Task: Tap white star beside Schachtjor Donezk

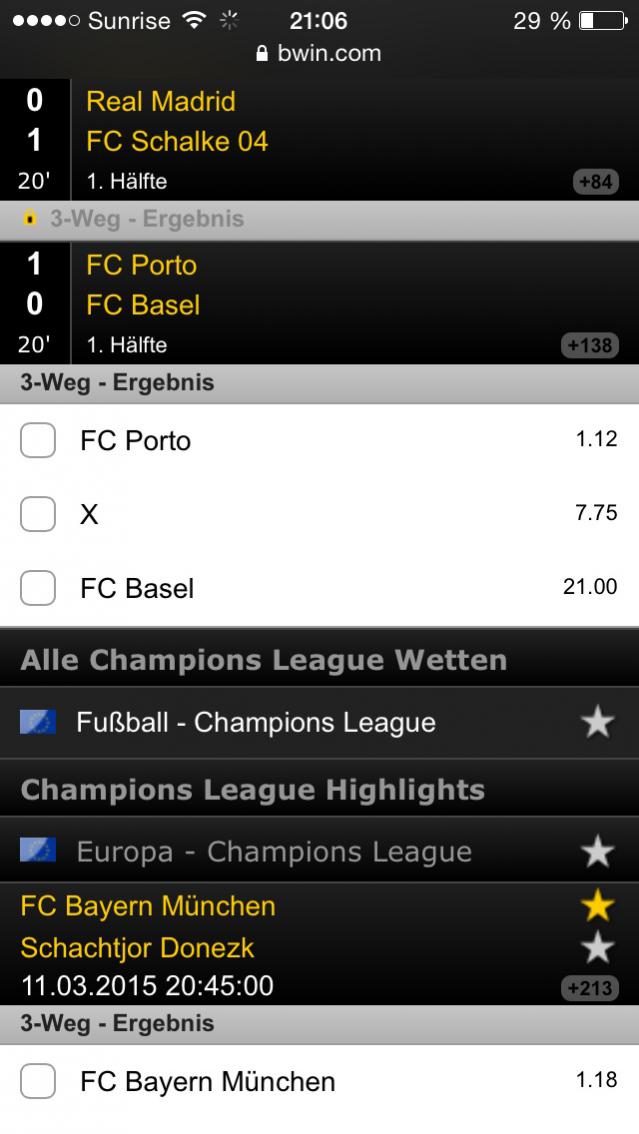Action: pos(597,947)
